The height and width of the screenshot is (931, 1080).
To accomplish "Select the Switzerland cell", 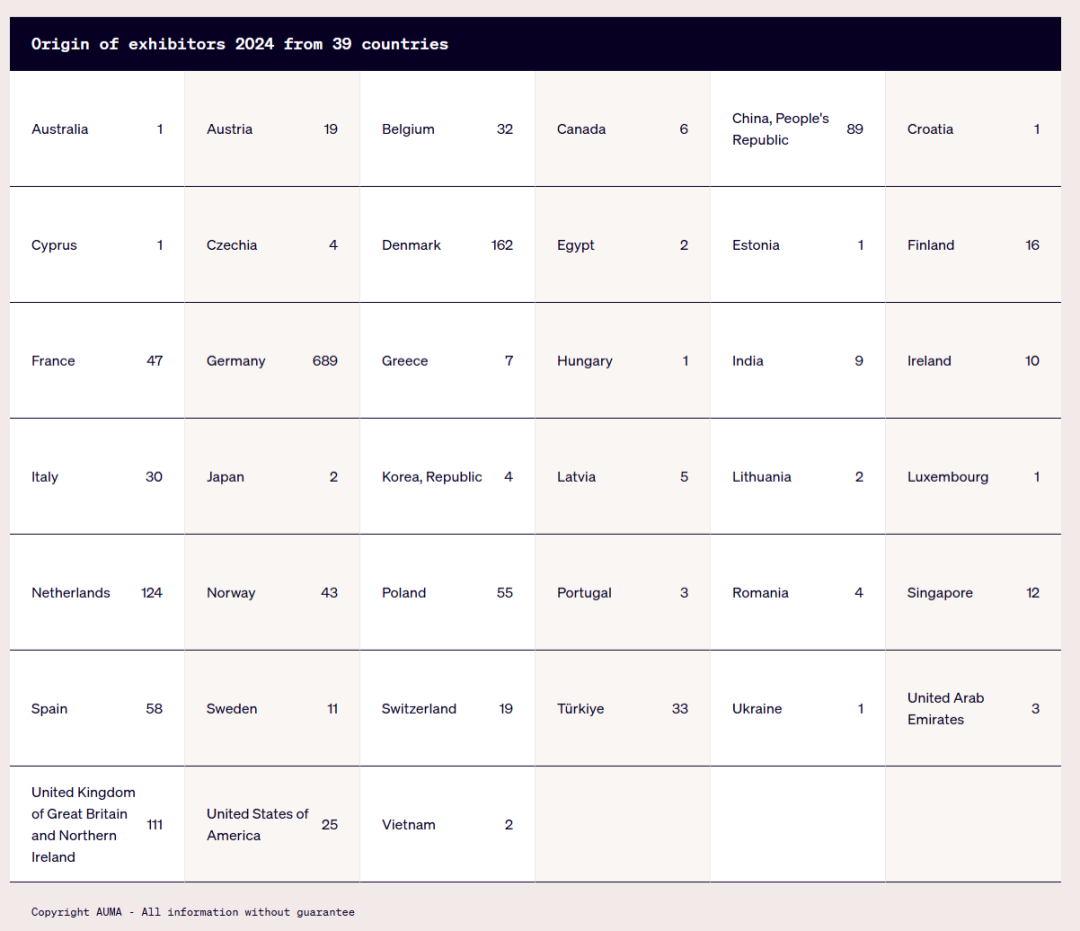I will coord(446,709).
